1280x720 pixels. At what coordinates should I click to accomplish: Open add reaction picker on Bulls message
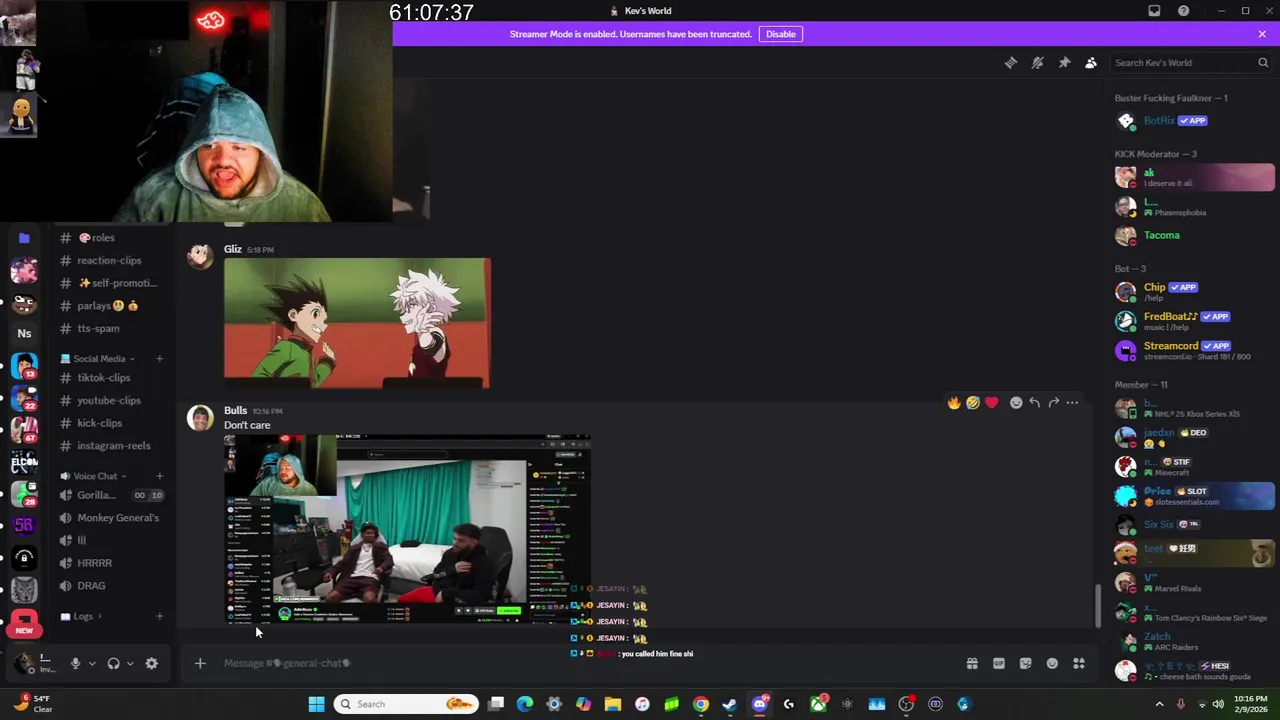(1016, 402)
